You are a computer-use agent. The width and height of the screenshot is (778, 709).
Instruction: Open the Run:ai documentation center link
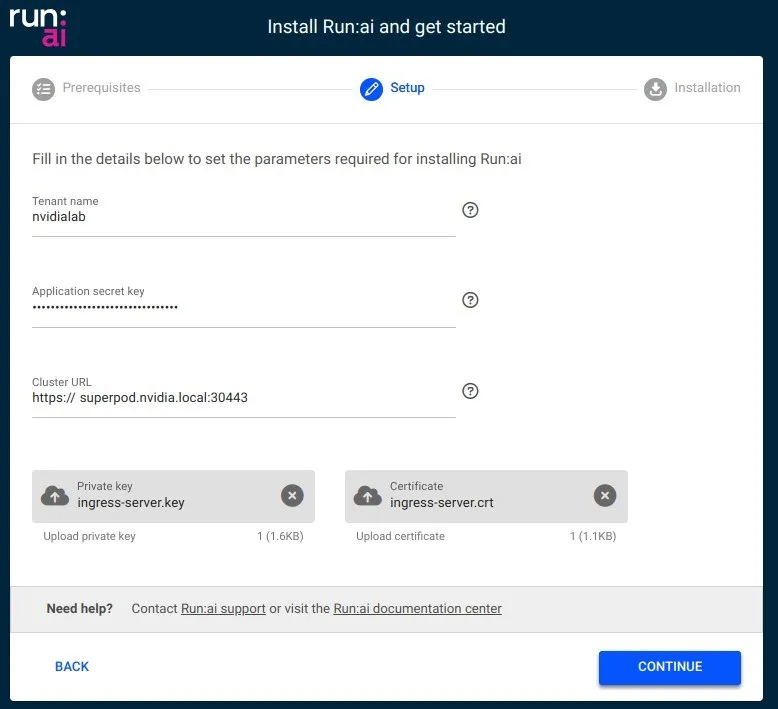(417, 609)
